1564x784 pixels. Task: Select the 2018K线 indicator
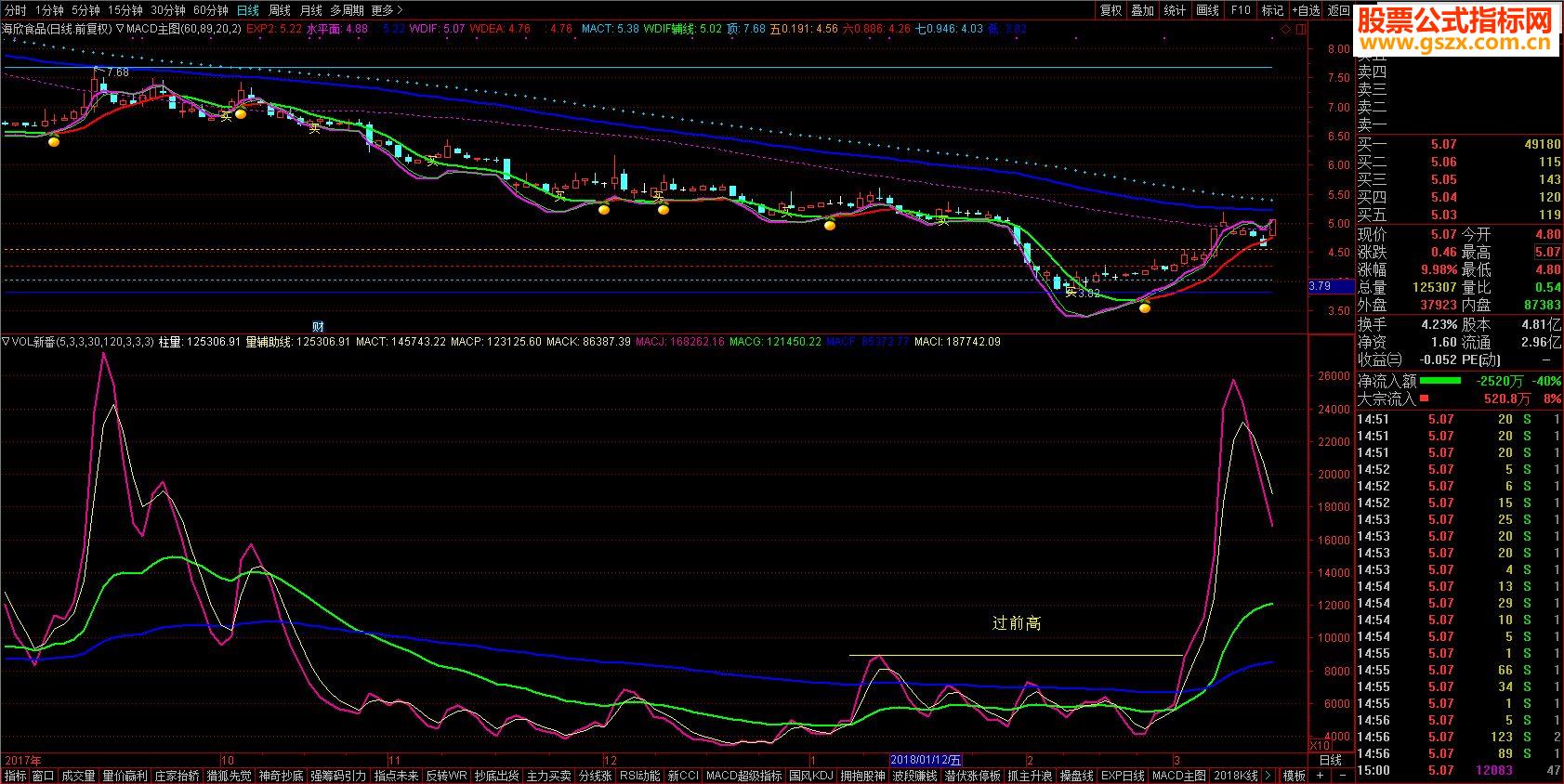(x=1236, y=776)
